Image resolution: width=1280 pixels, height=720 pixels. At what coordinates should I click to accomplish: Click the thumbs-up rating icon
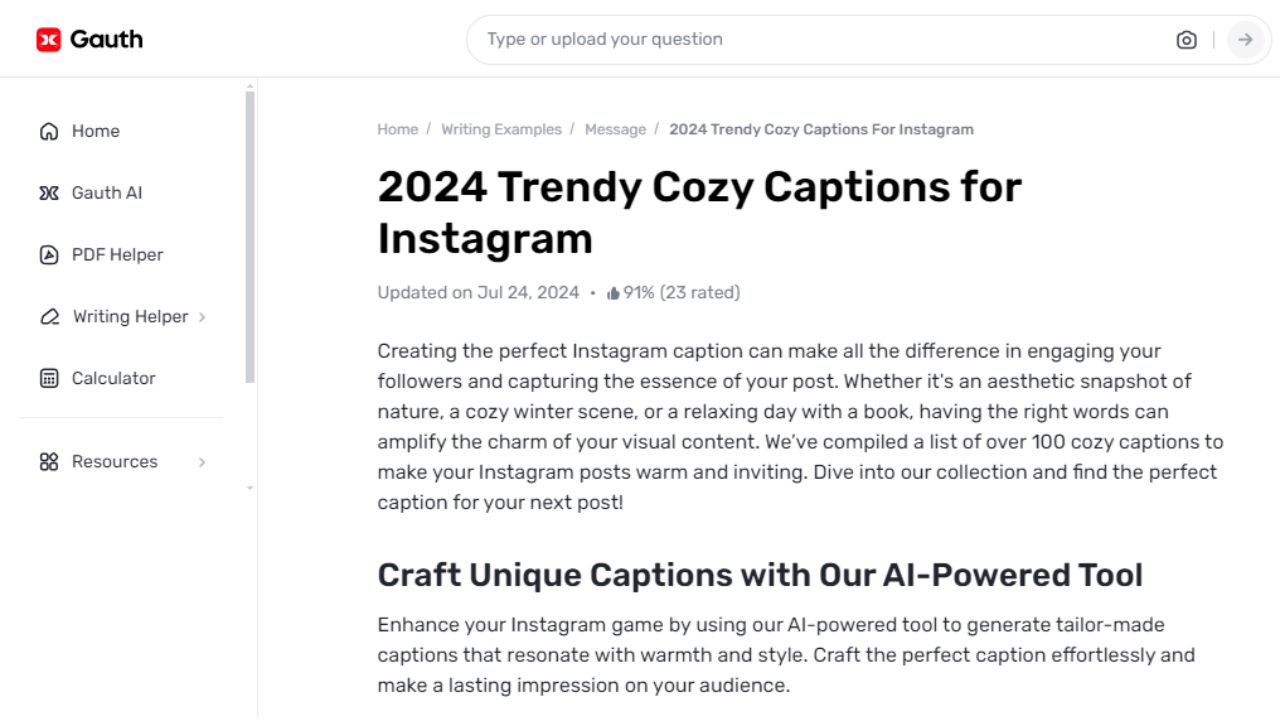(x=612, y=292)
